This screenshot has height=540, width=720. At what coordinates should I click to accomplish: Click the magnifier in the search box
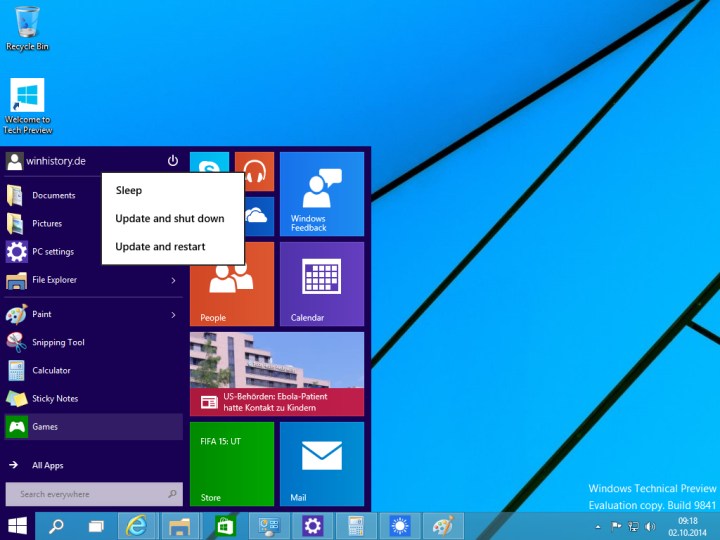pos(172,494)
